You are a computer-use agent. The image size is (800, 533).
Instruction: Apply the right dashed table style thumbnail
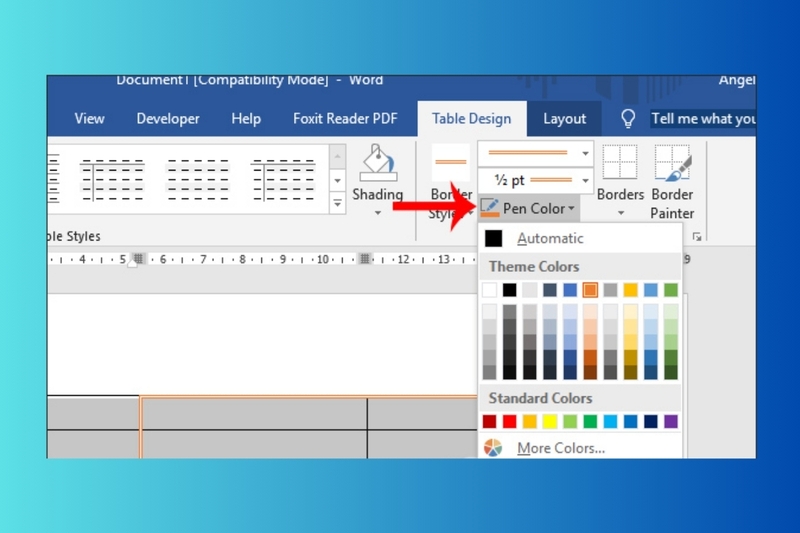click(282, 180)
